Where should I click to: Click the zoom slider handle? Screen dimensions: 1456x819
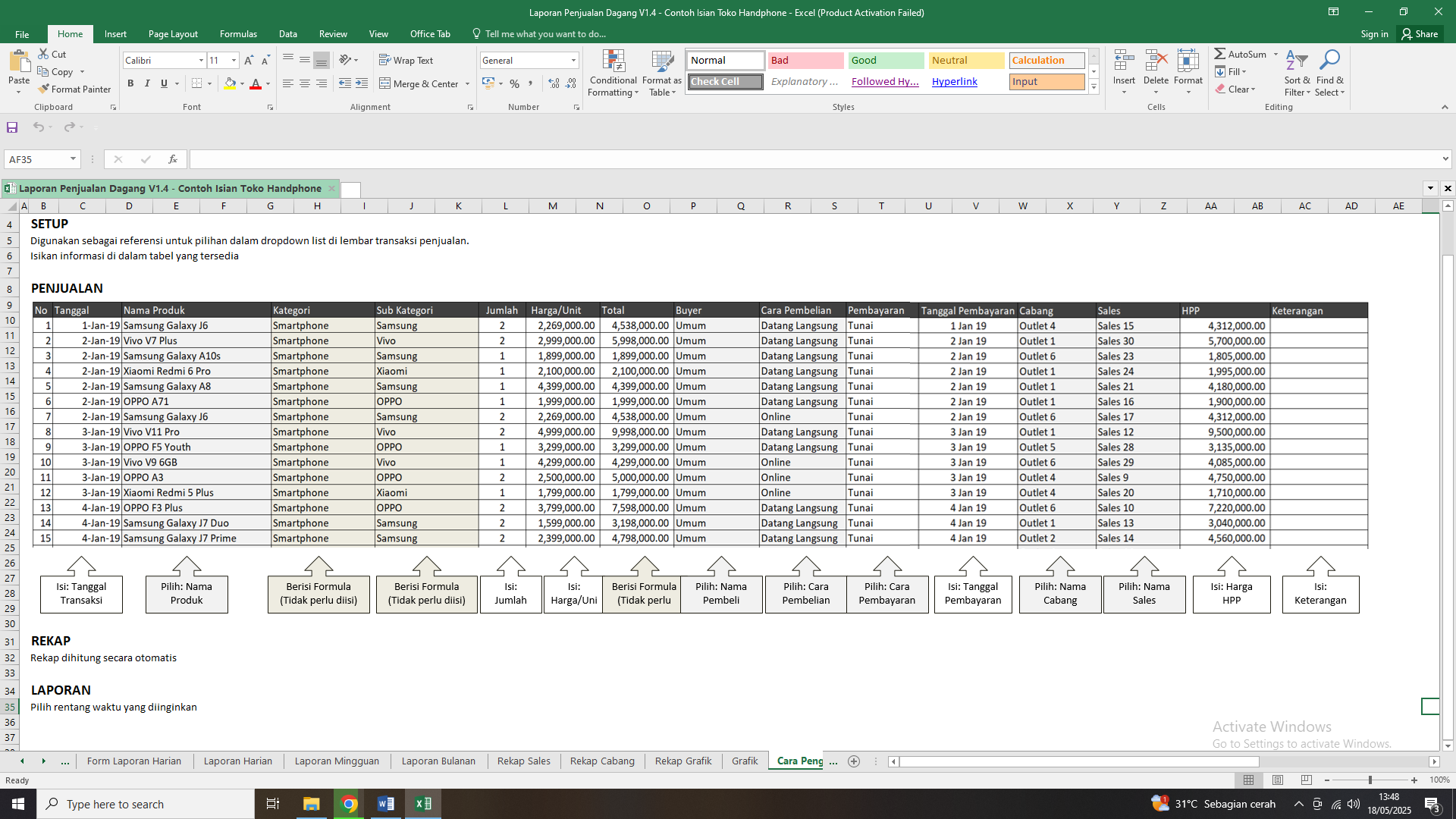click(x=1370, y=780)
